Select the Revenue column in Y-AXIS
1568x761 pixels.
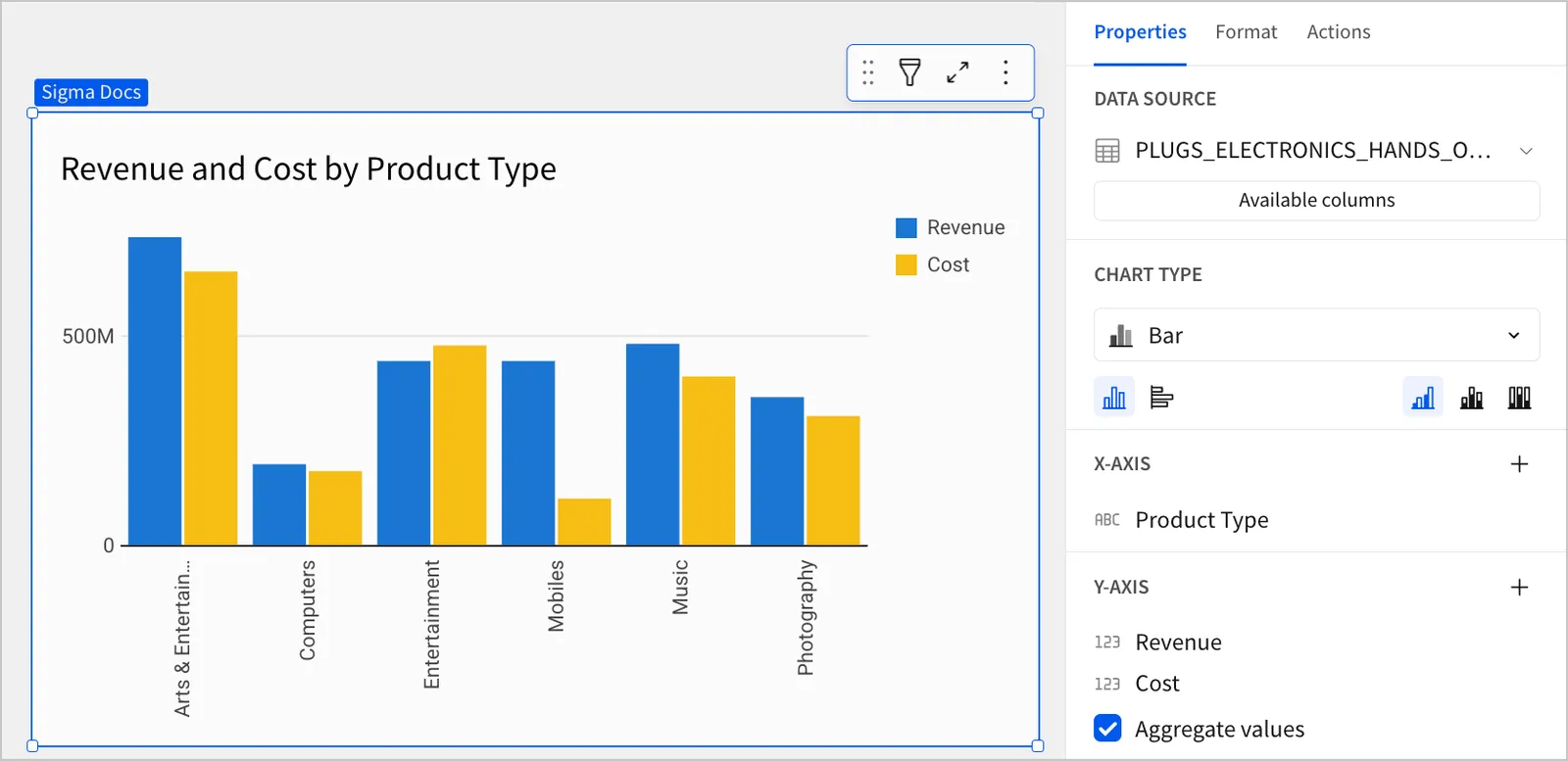click(1178, 642)
